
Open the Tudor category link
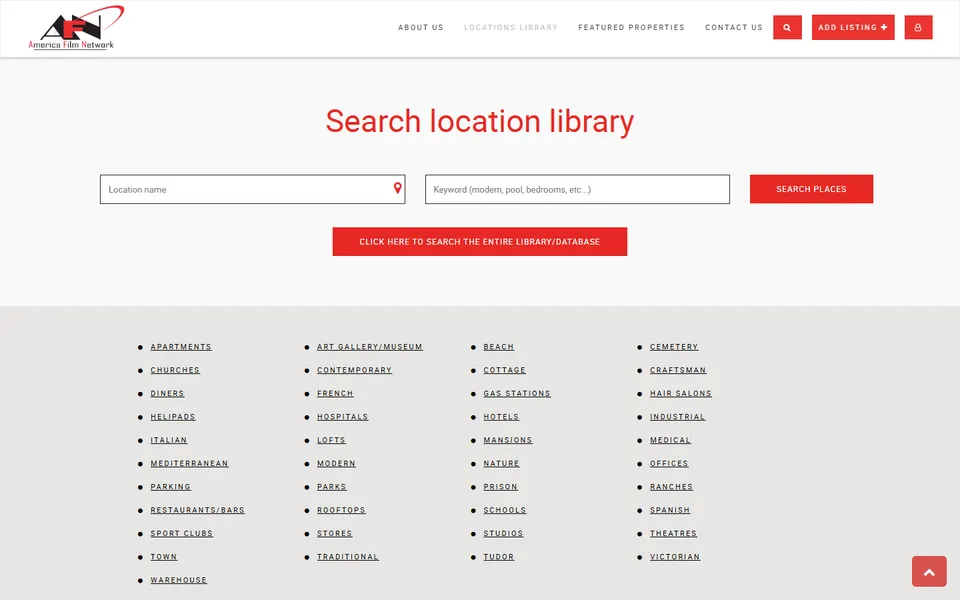(x=499, y=557)
